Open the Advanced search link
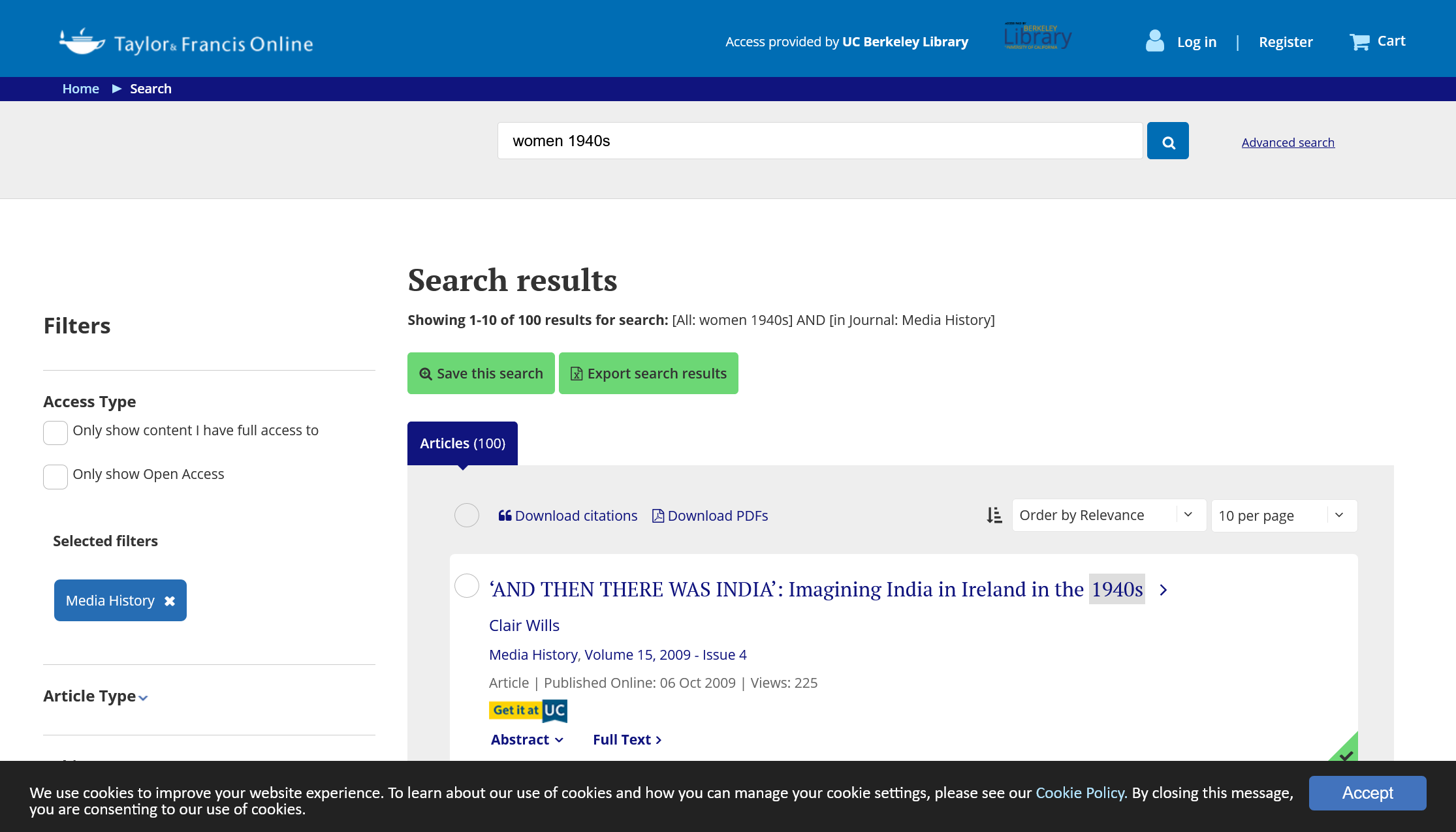The height and width of the screenshot is (832, 1456). point(1288,142)
